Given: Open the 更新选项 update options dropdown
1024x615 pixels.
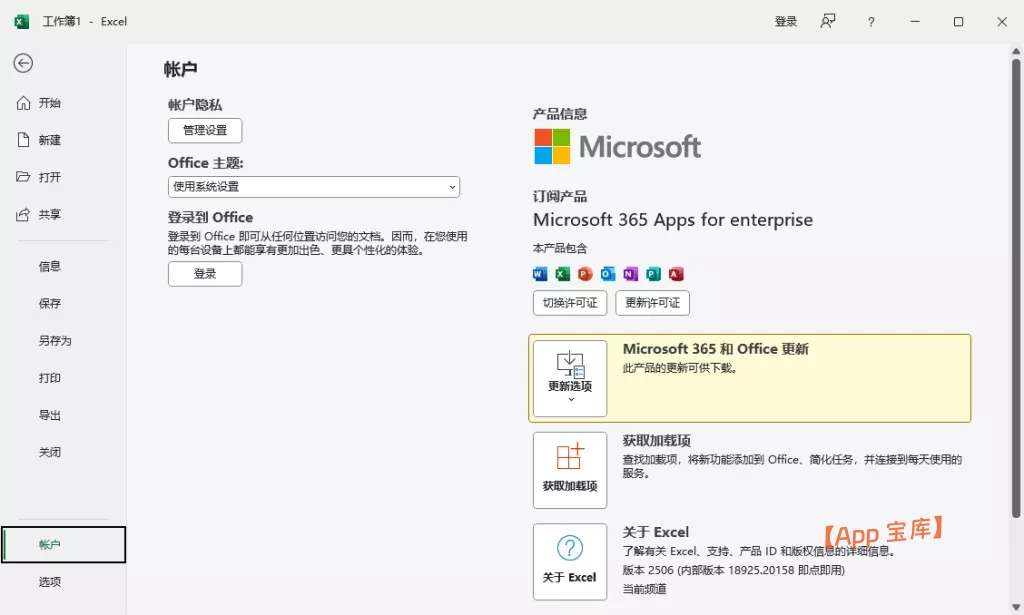Looking at the screenshot, I should point(570,378).
